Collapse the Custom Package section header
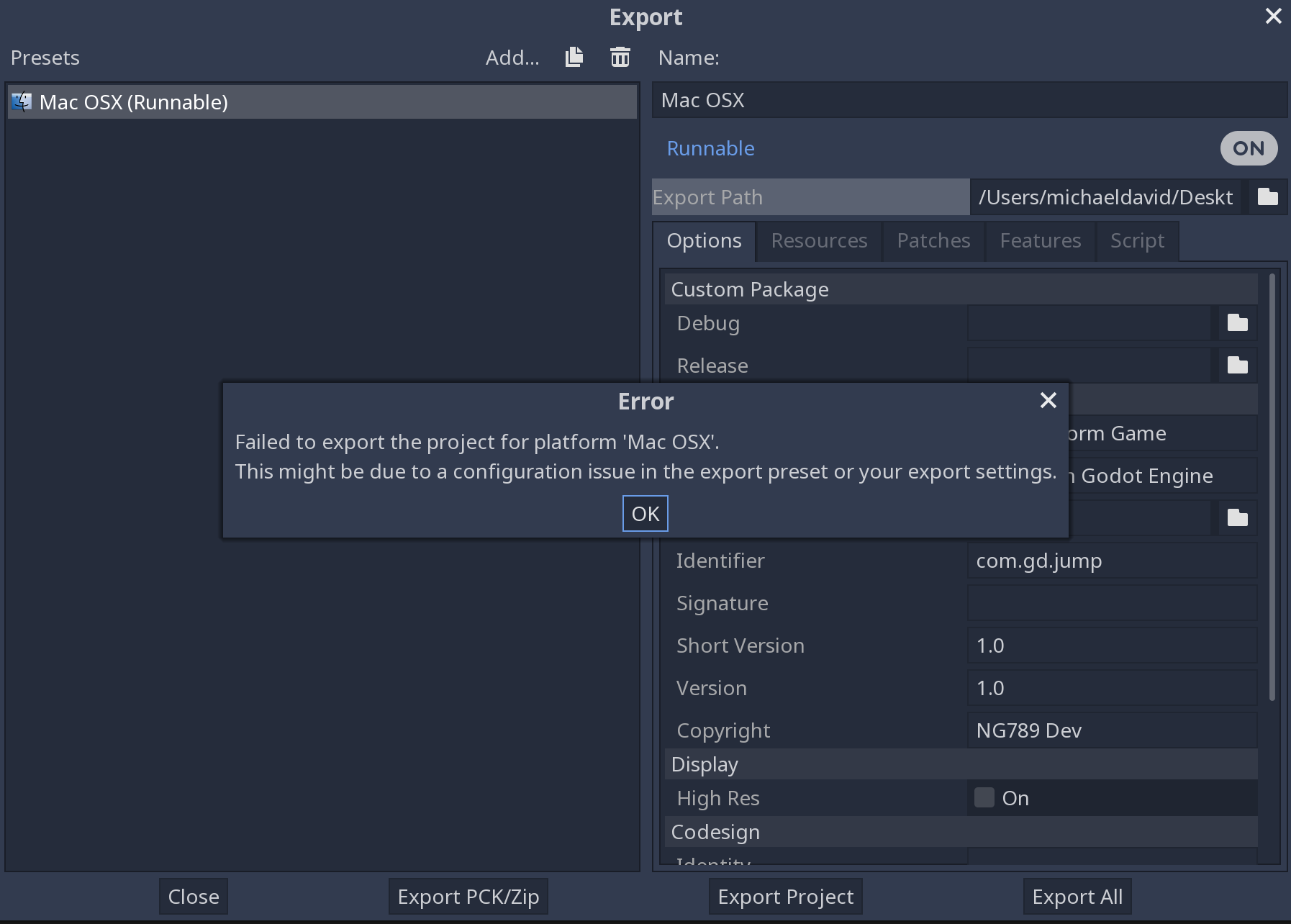 click(x=961, y=289)
